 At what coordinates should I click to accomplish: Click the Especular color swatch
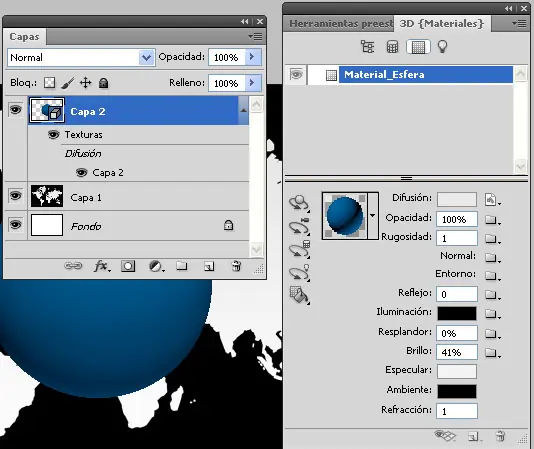[457, 371]
